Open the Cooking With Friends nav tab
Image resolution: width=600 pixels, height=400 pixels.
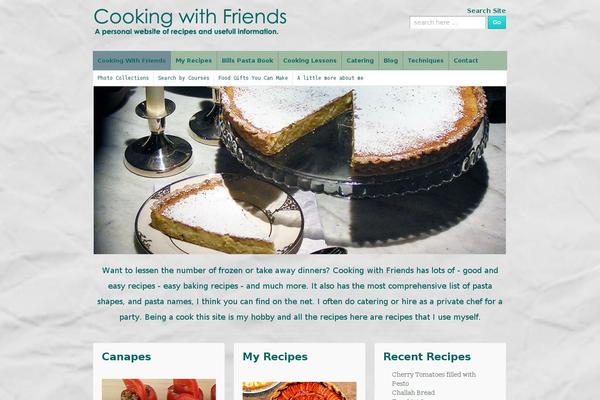click(x=132, y=60)
